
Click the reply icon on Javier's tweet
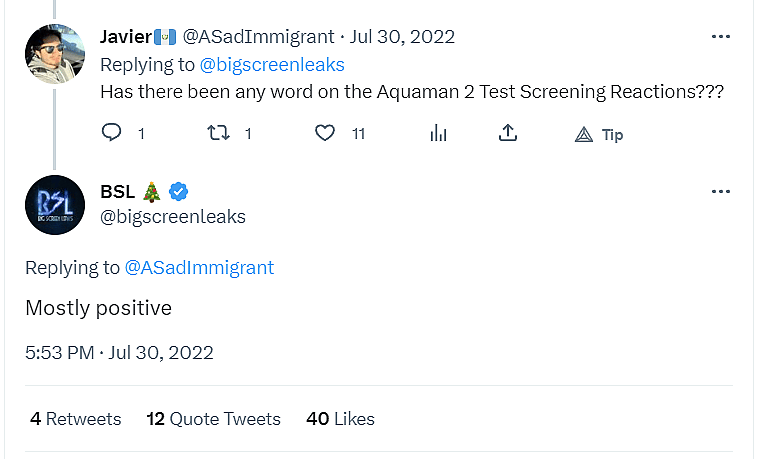(112, 133)
